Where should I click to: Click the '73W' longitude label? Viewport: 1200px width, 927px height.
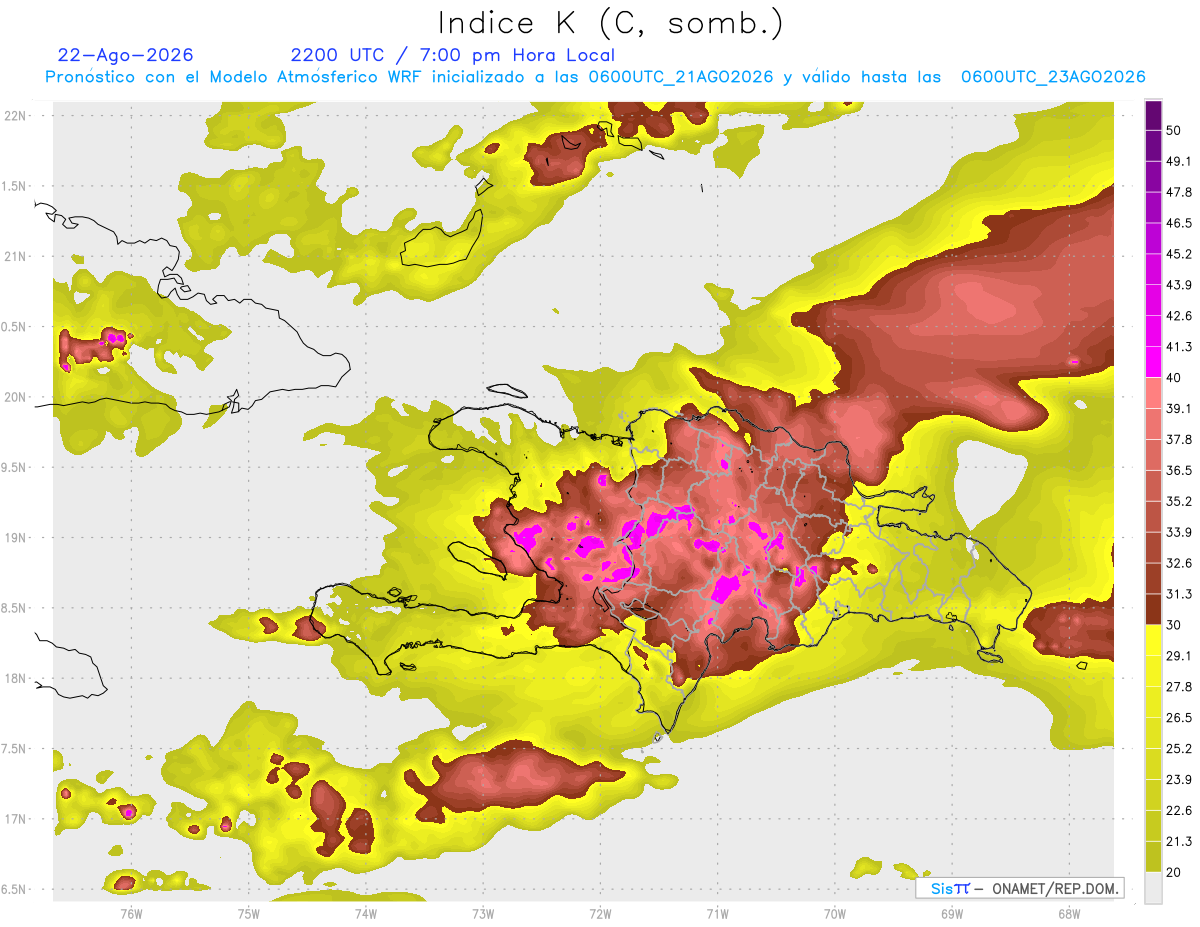tap(483, 914)
